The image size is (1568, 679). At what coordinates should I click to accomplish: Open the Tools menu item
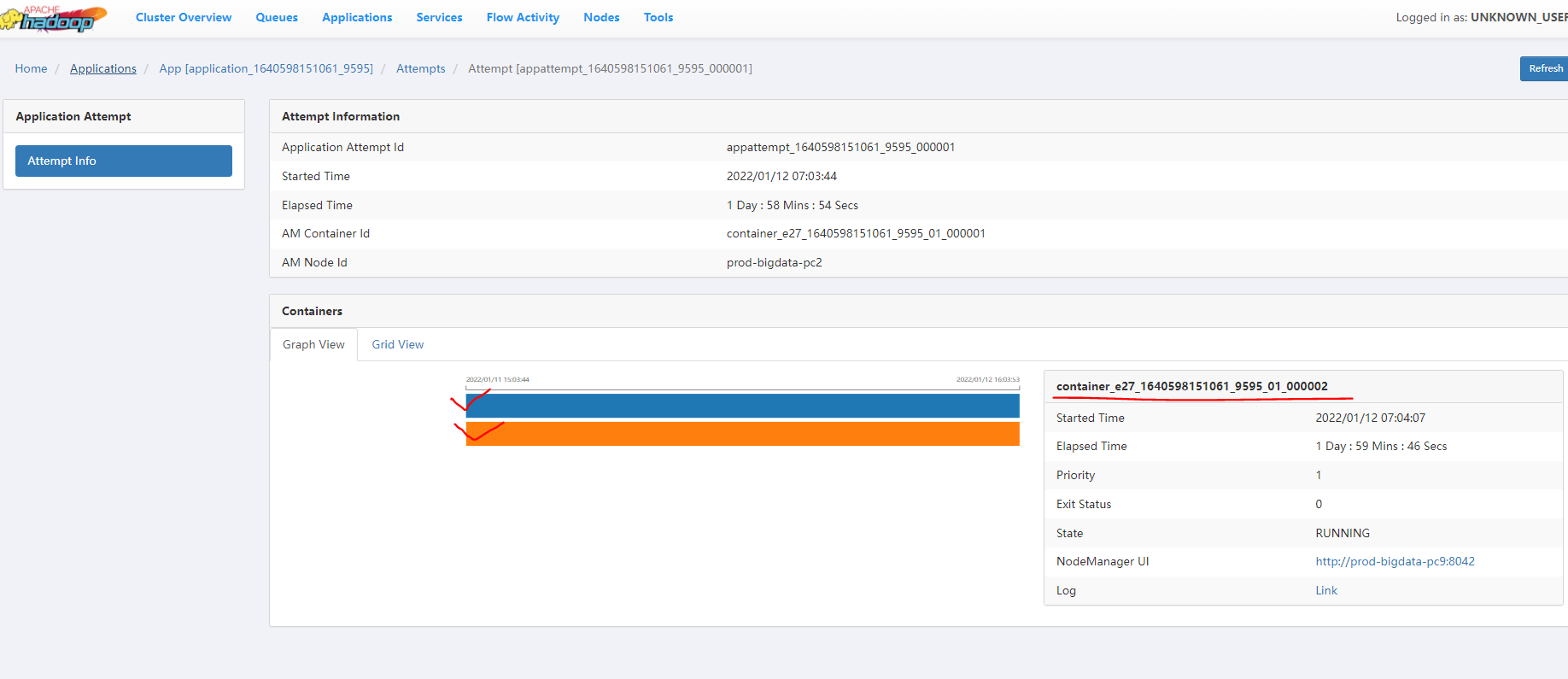[658, 17]
